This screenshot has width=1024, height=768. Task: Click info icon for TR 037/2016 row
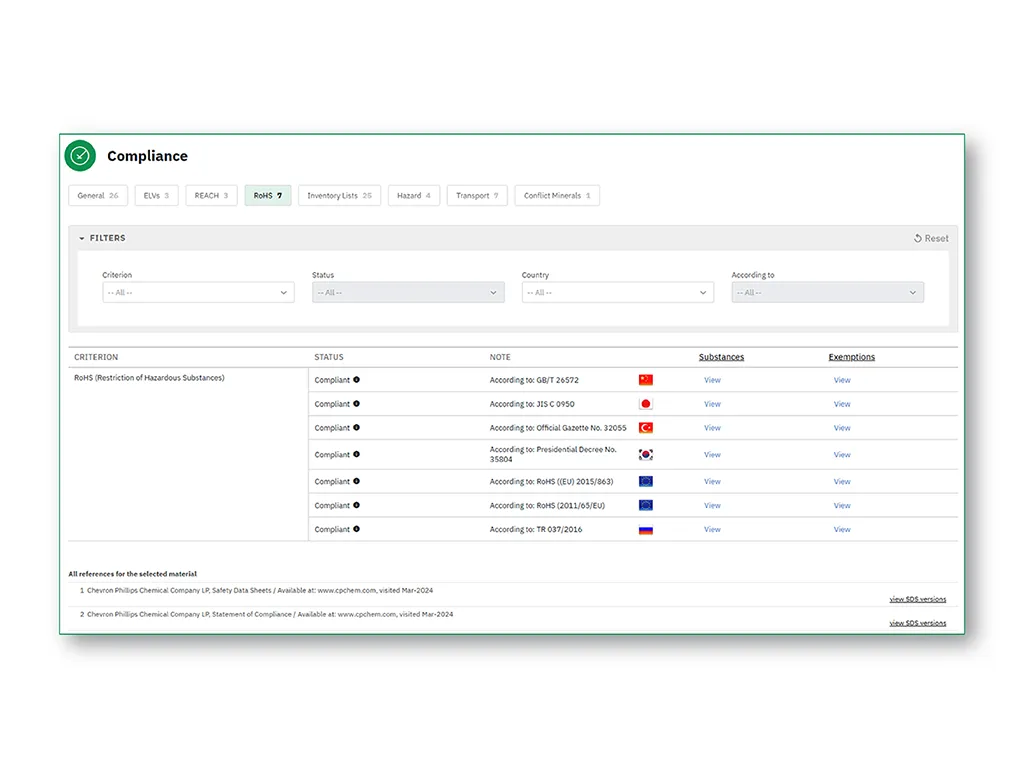[x=357, y=529]
